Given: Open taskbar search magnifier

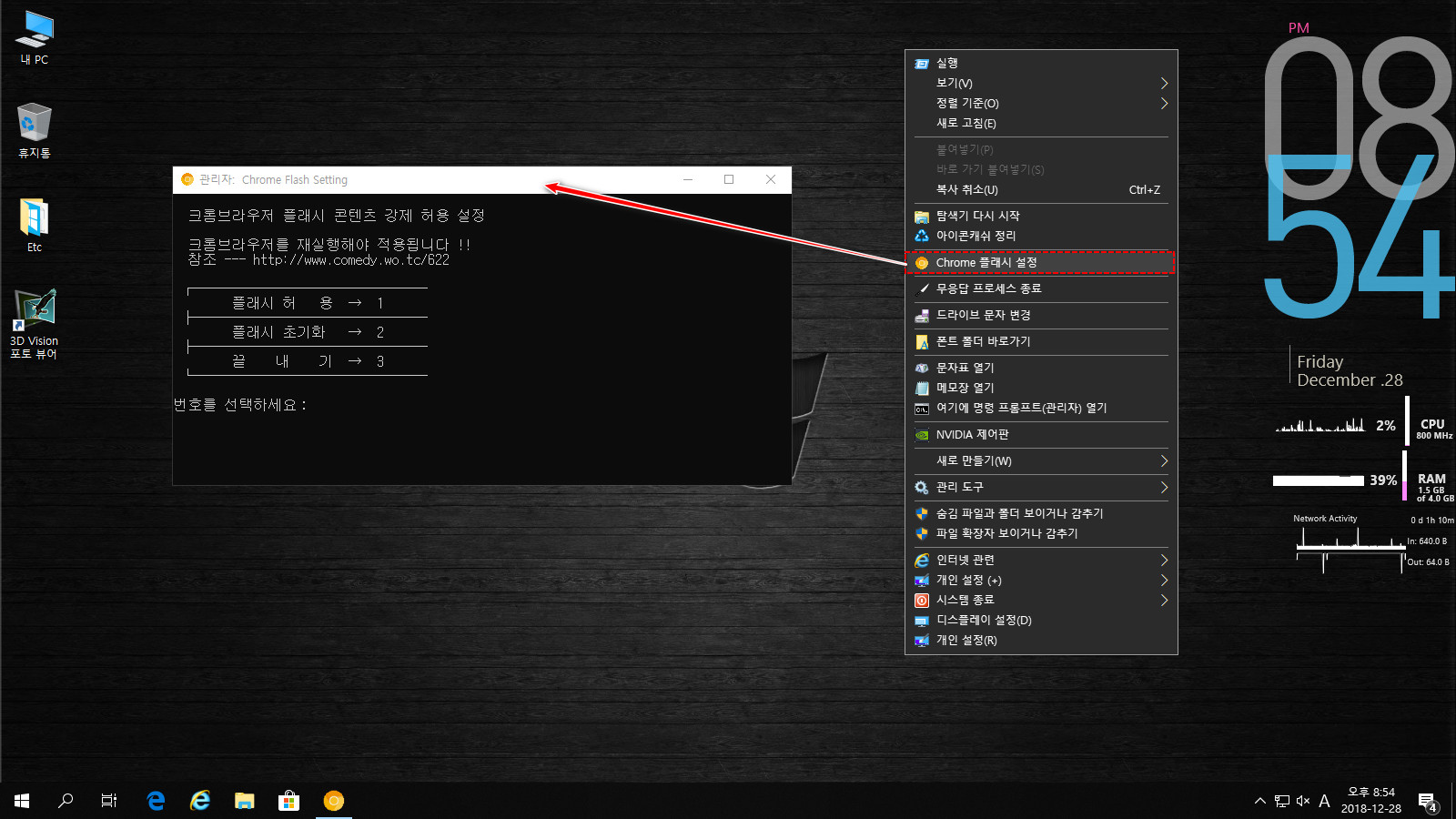Looking at the screenshot, I should pyautogui.click(x=66, y=801).
